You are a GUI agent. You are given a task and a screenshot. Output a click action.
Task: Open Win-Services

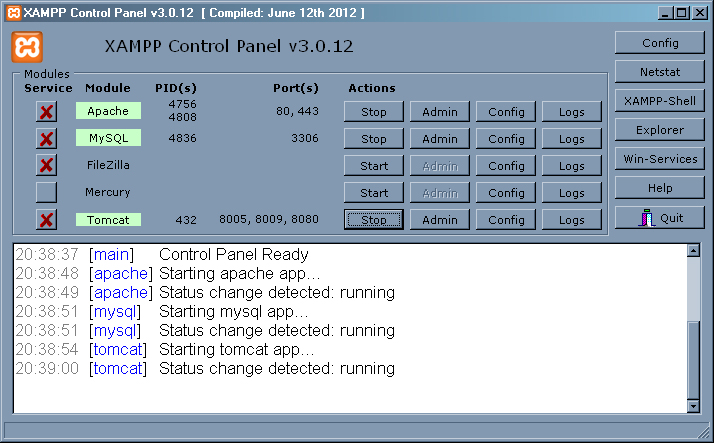tap(660, 159)
